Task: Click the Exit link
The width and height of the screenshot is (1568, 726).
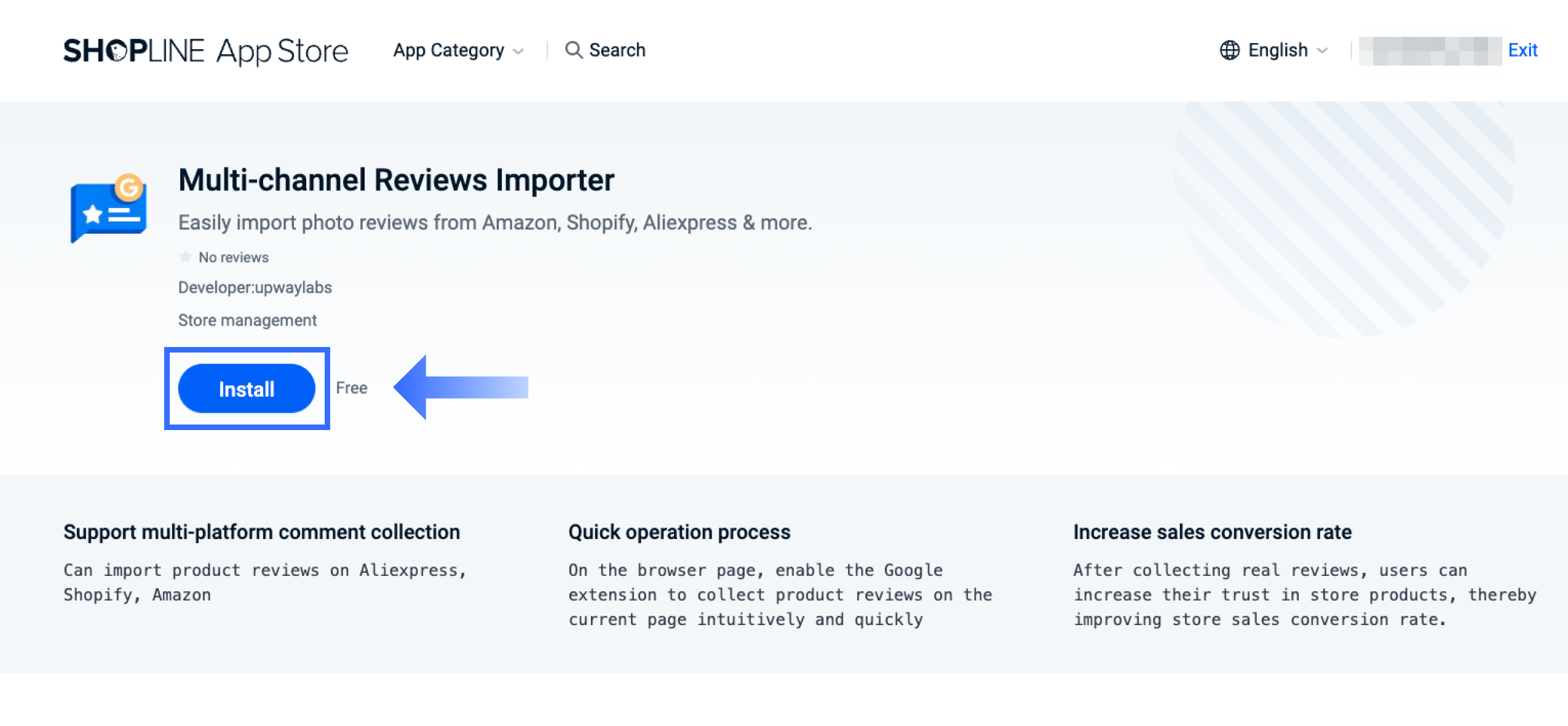Action: point(1522,50)
